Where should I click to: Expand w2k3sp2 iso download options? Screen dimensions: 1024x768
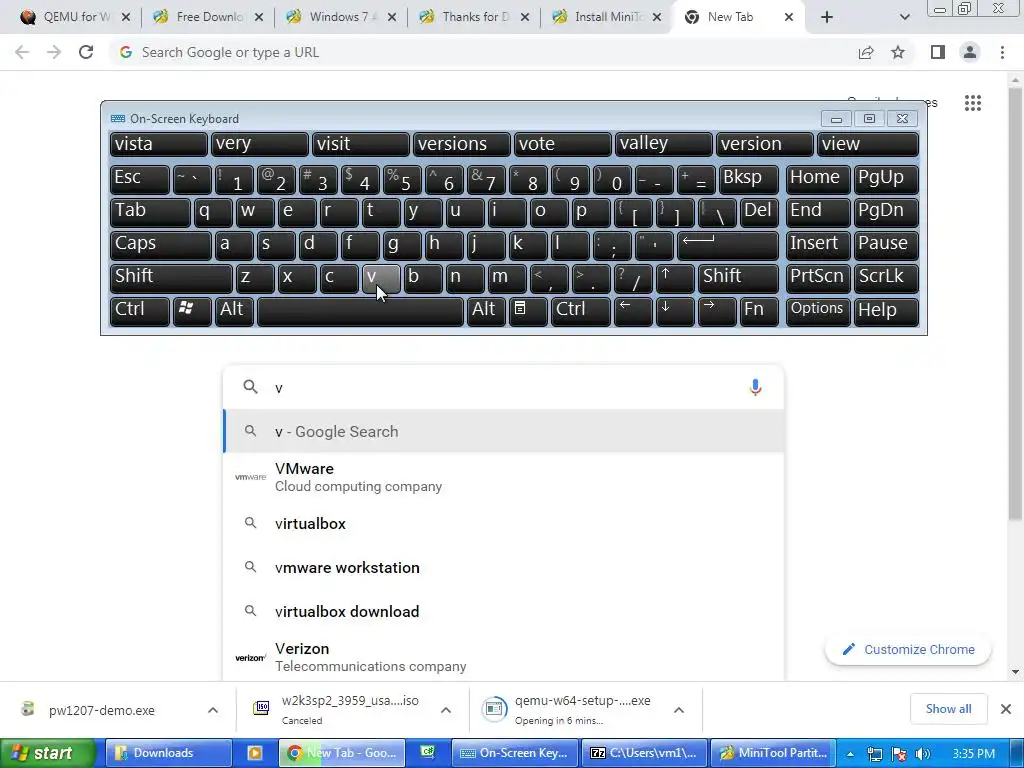tap(446, 710)
